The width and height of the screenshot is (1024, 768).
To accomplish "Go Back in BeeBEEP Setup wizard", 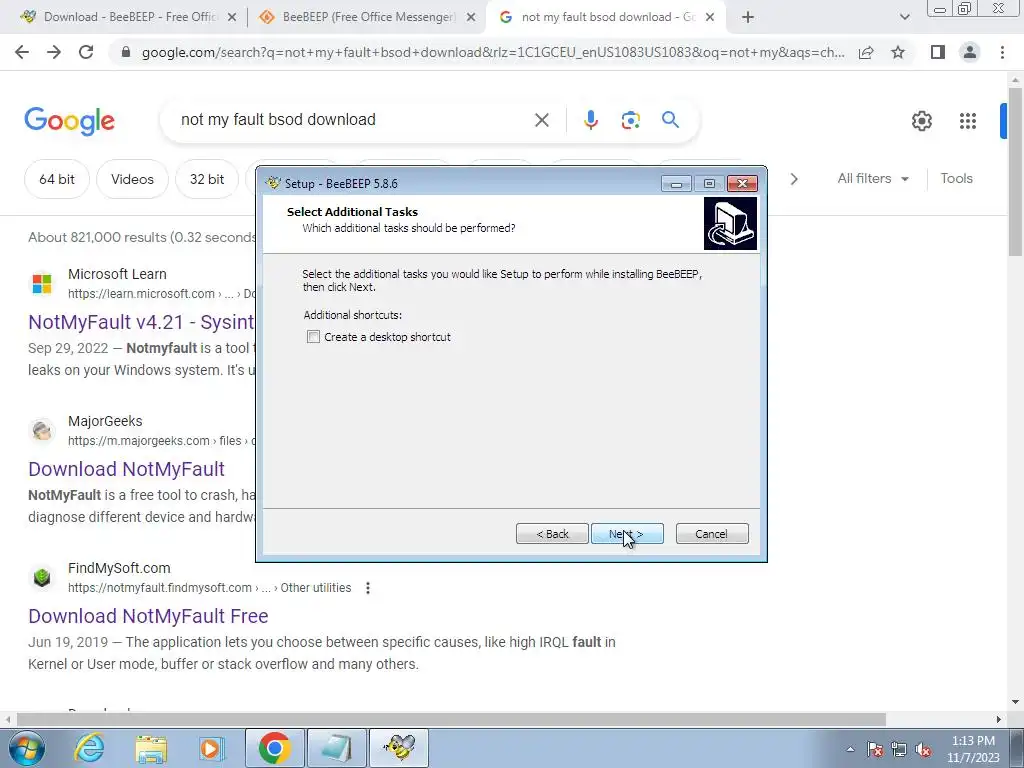I will click(x=552, y=534).
